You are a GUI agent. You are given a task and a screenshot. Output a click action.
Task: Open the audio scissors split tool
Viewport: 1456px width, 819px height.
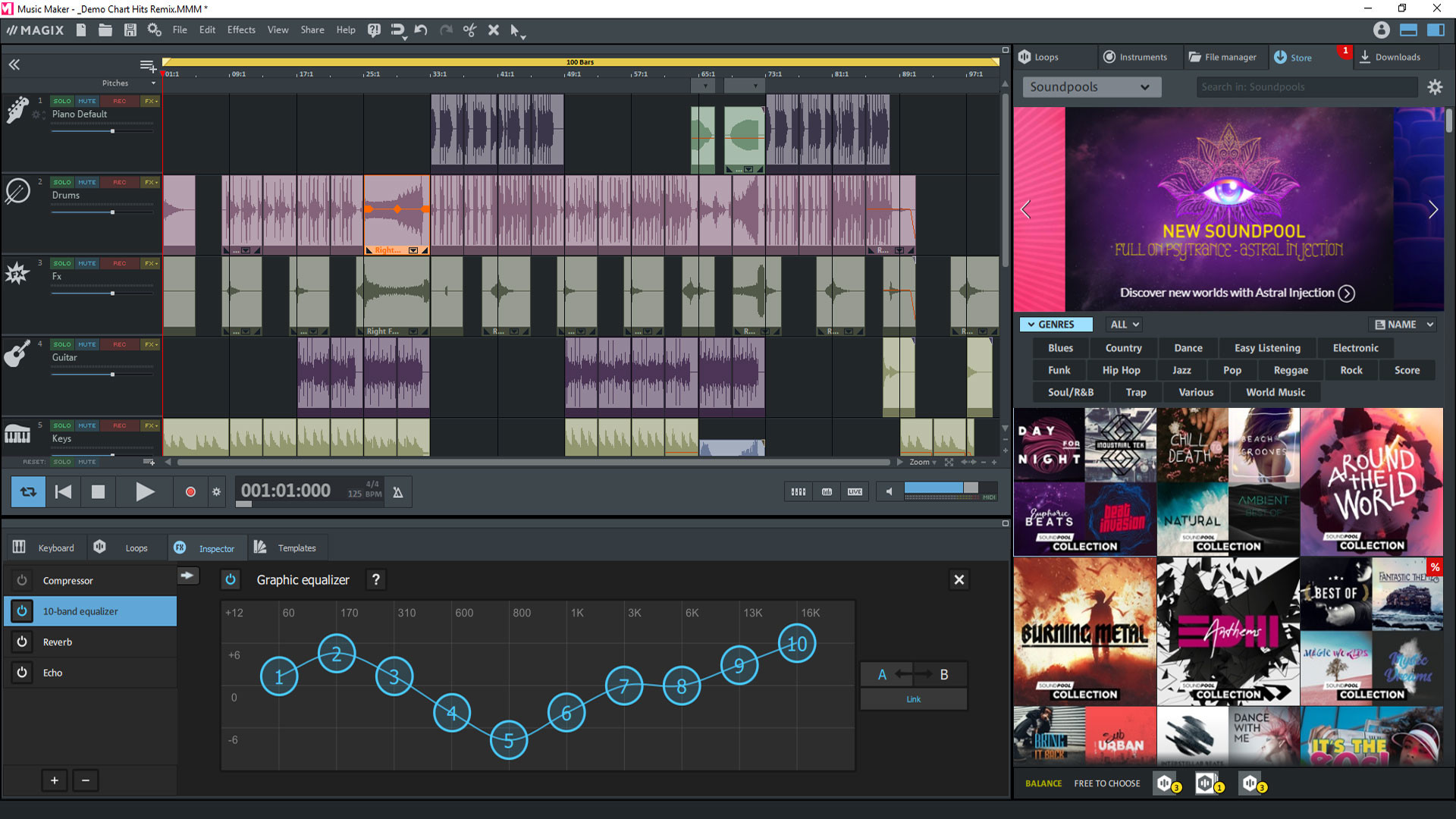tap(469, 30)
